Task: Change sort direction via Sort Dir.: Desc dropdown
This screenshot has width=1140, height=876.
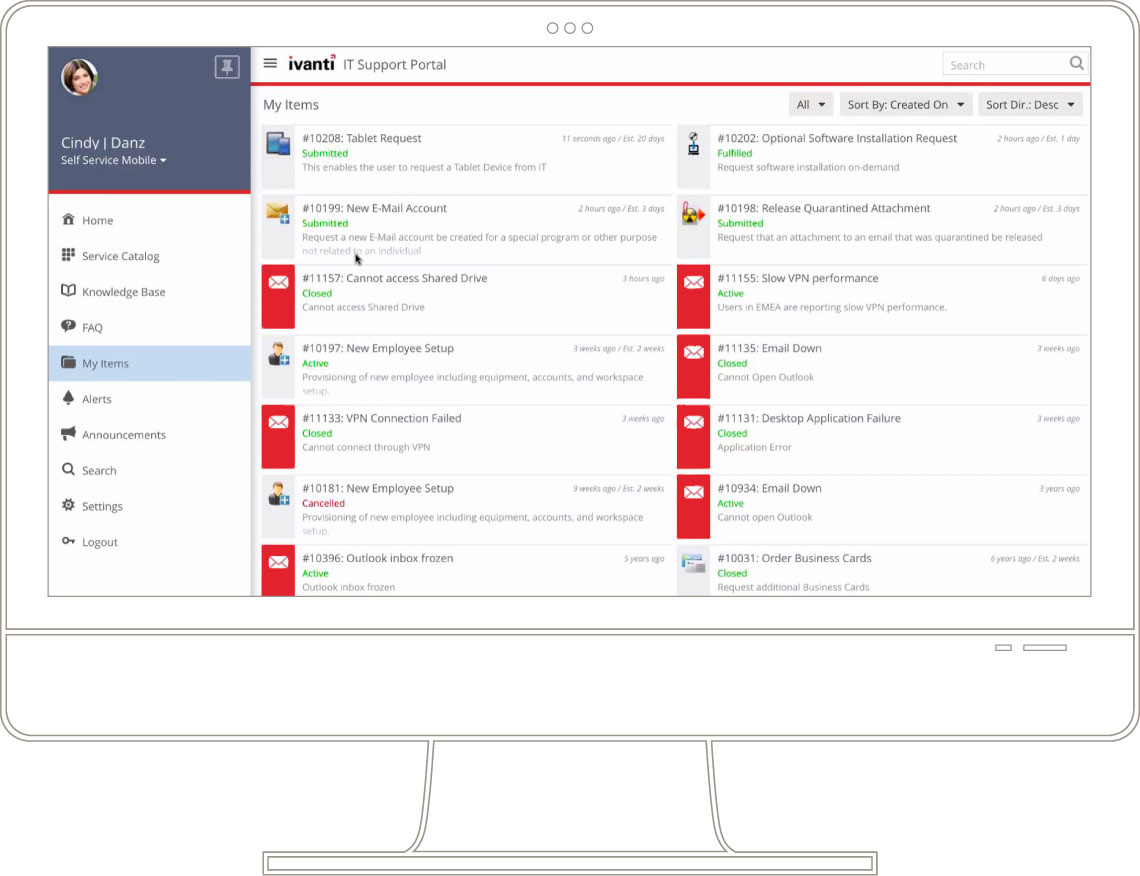Action: pyautogui.click(x=1030, y=104)
